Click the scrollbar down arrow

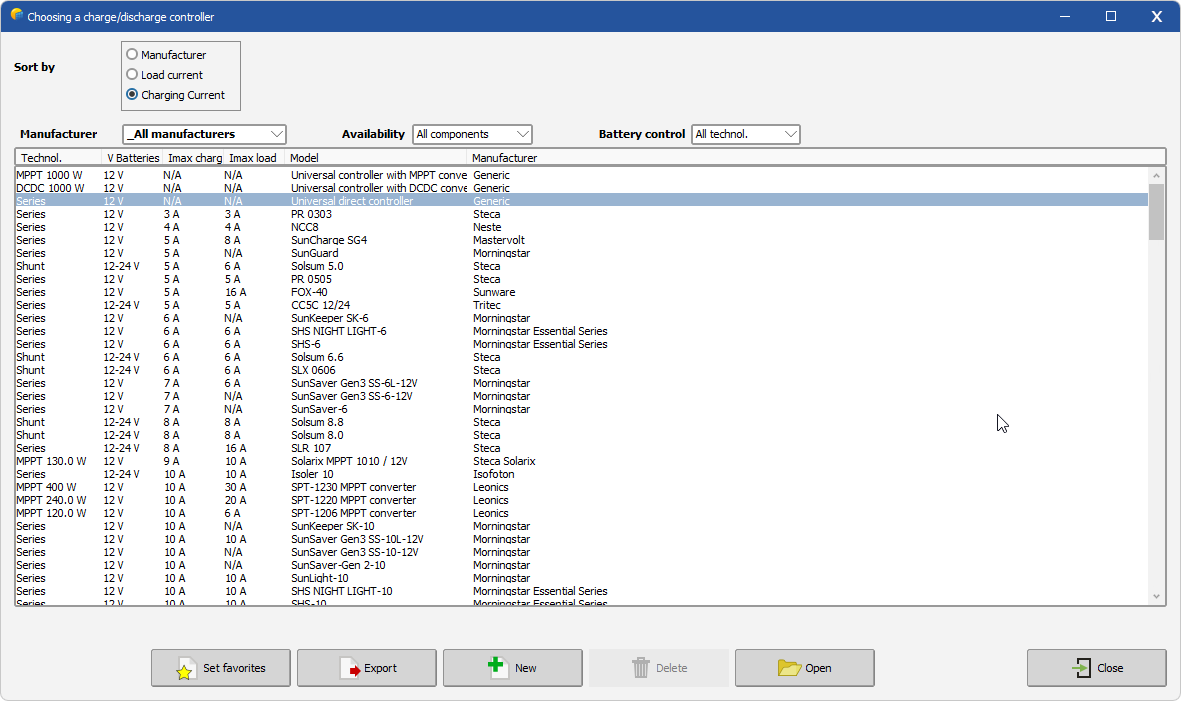[1156, 597]
